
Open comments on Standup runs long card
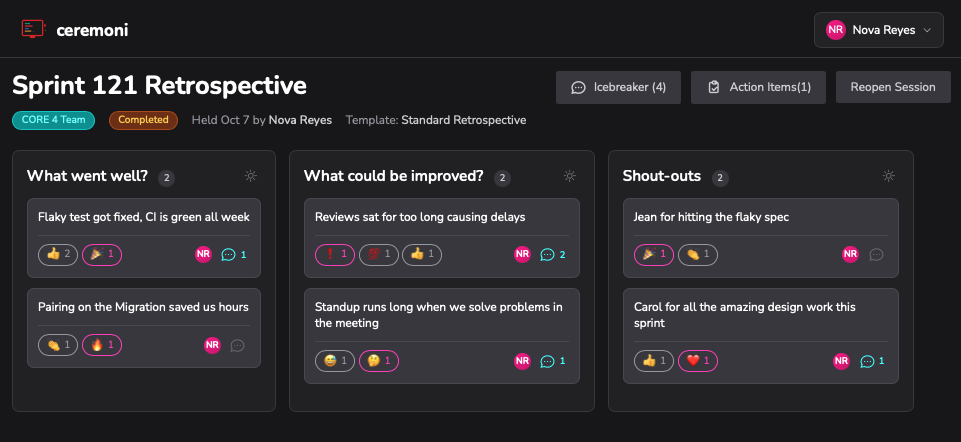(x=553, y=361)
